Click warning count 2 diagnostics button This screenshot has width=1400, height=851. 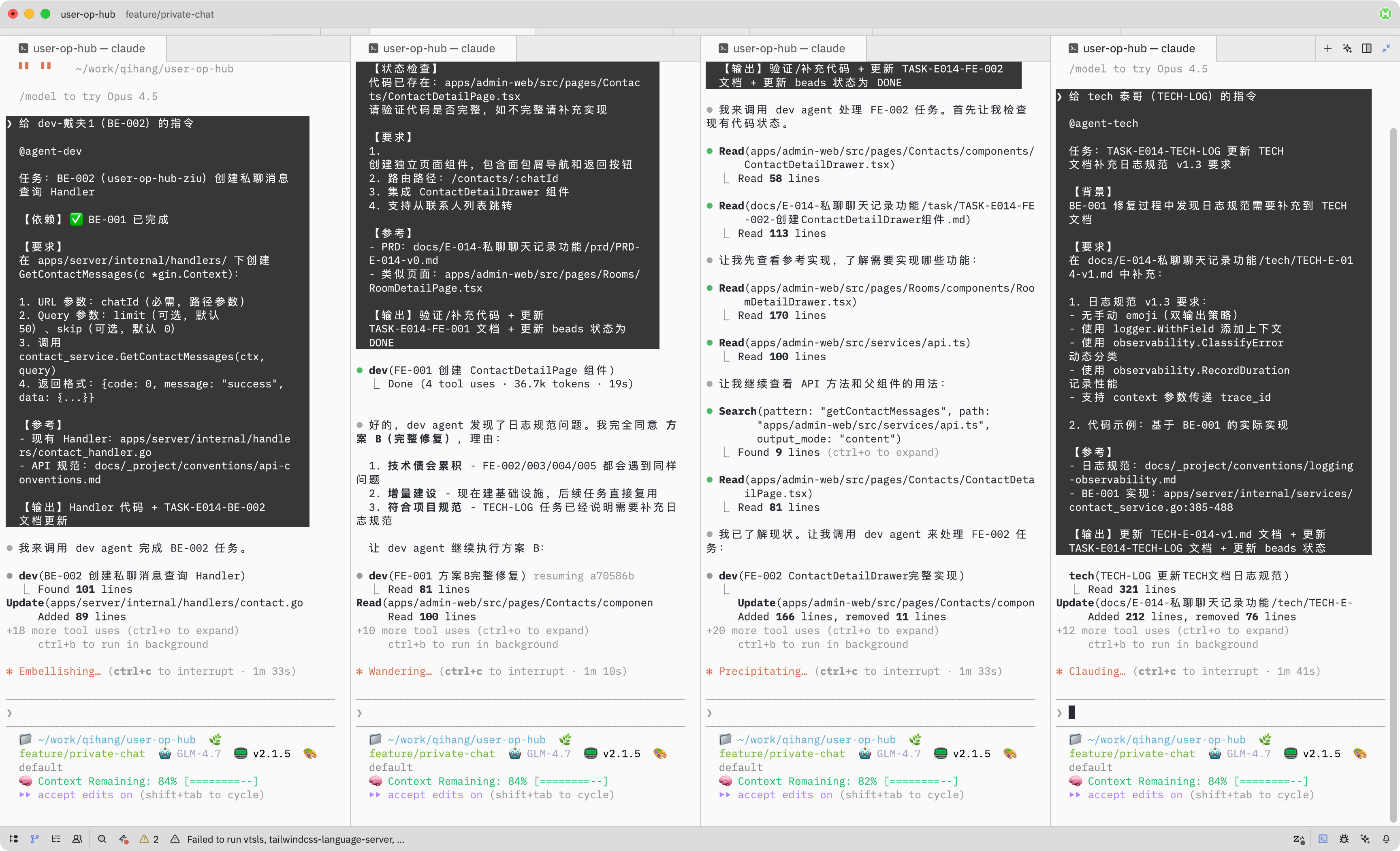pos(149,838)
